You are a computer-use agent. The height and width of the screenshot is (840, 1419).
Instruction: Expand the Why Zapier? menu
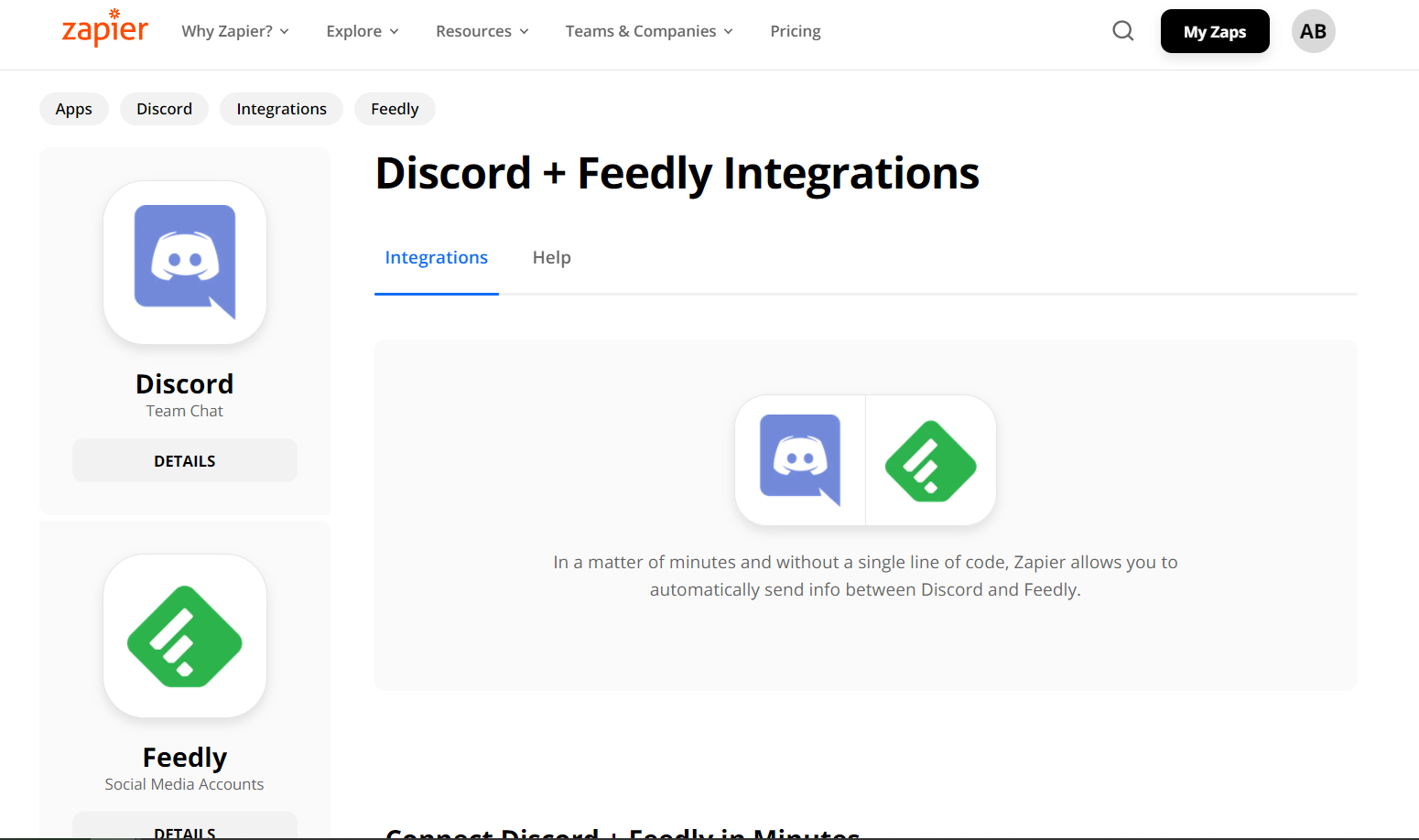click(x=235, y=31)
